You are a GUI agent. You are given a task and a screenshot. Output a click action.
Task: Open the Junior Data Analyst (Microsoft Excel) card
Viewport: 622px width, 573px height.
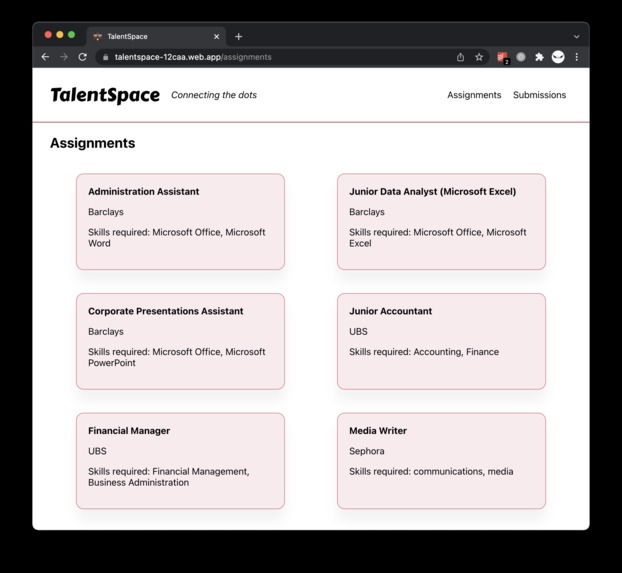442,222
